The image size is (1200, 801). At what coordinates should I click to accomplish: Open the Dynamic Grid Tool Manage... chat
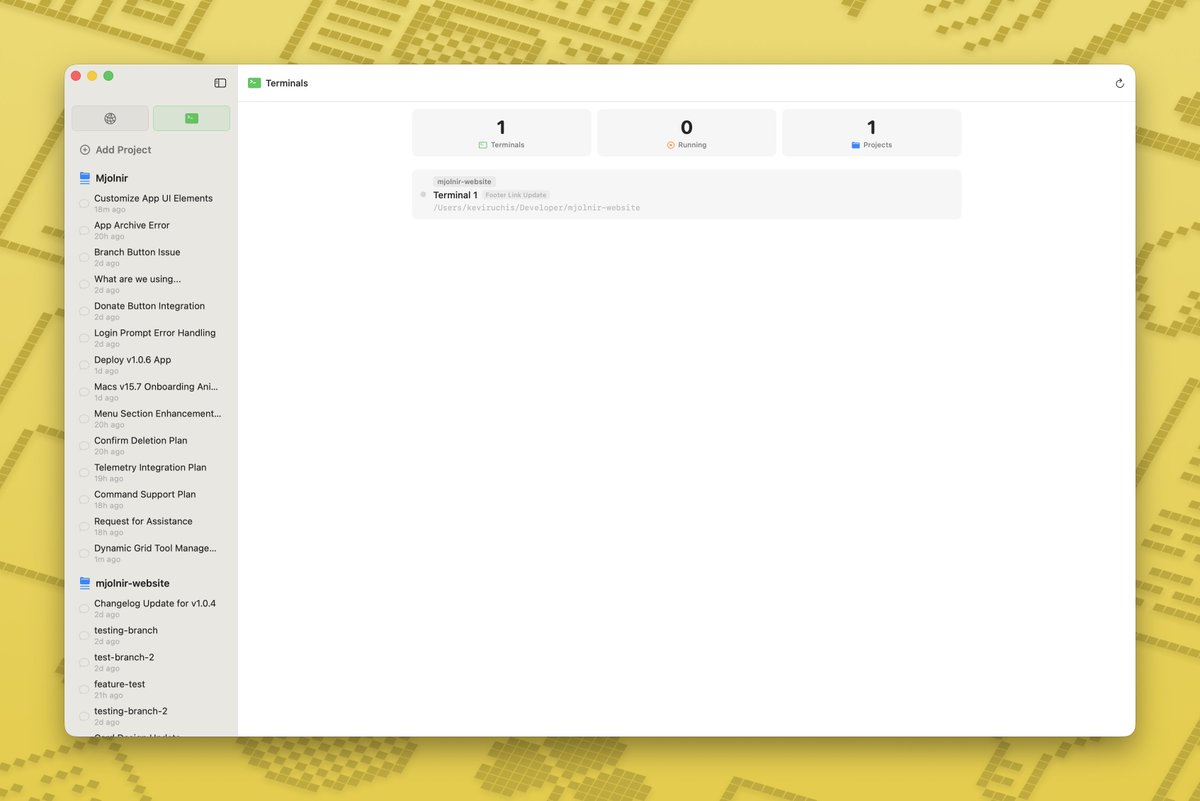pyautogui.click(x=153, y=554)
